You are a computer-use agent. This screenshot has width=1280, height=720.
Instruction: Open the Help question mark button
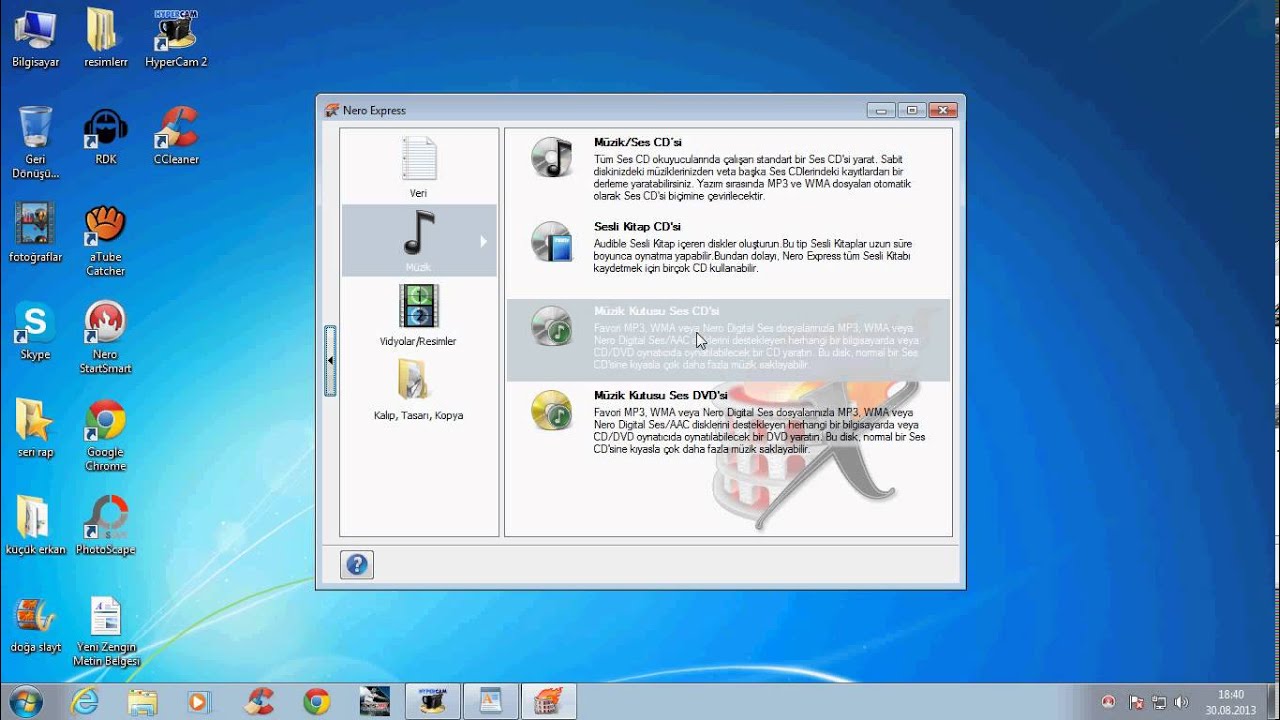pos(357,564)
